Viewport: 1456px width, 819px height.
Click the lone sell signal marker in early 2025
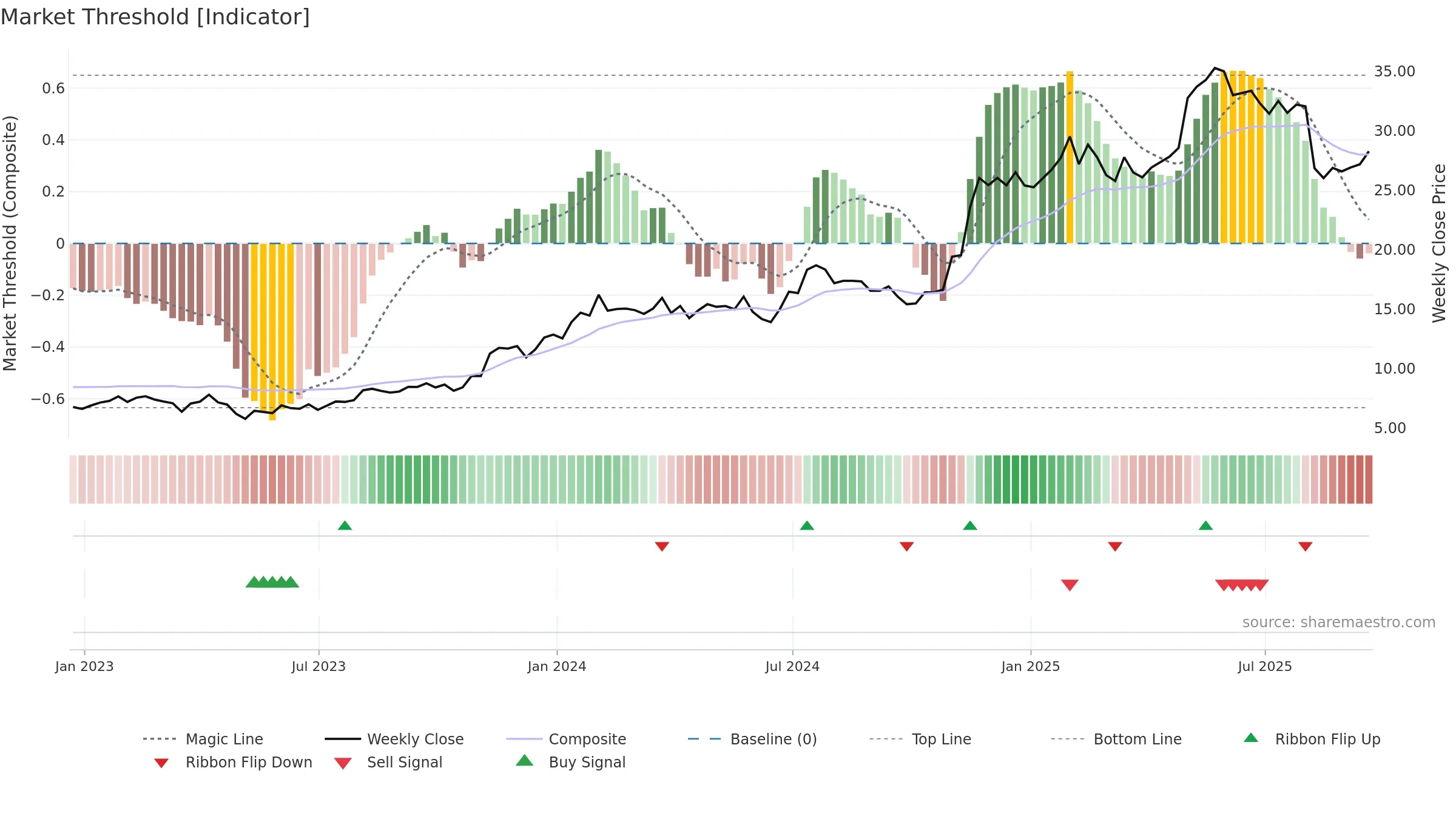click(x=1070, y=585)
